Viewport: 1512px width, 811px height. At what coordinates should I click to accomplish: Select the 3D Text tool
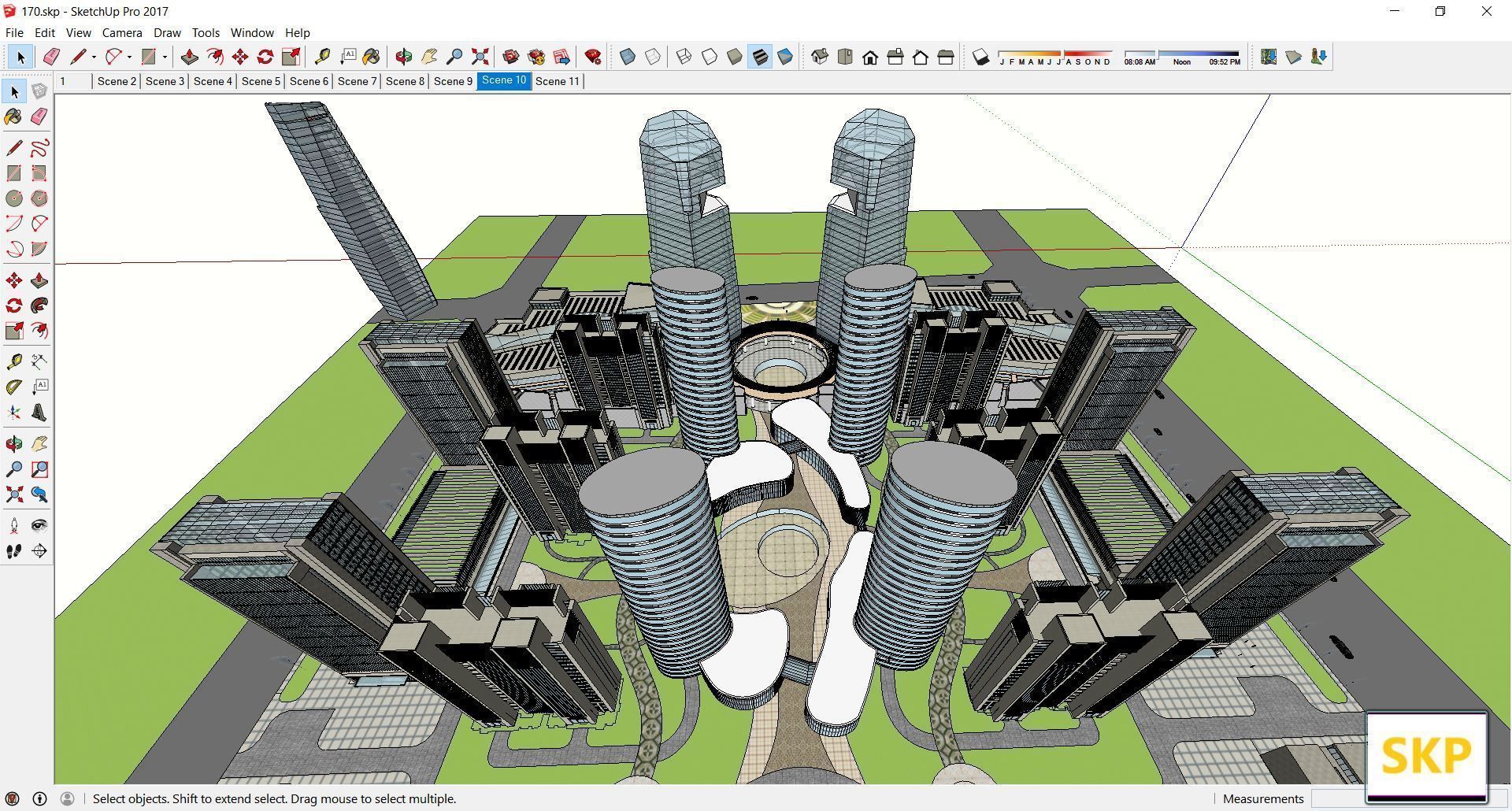[x=39, y=413]
